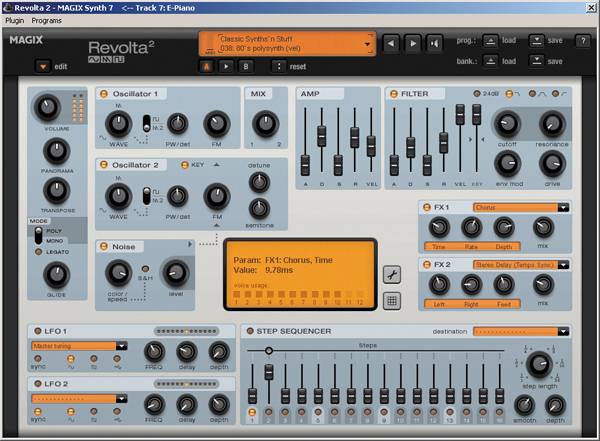Go to previous preset with left arrow
Screen dimensions: 600x441
click(x=391, y=43)
